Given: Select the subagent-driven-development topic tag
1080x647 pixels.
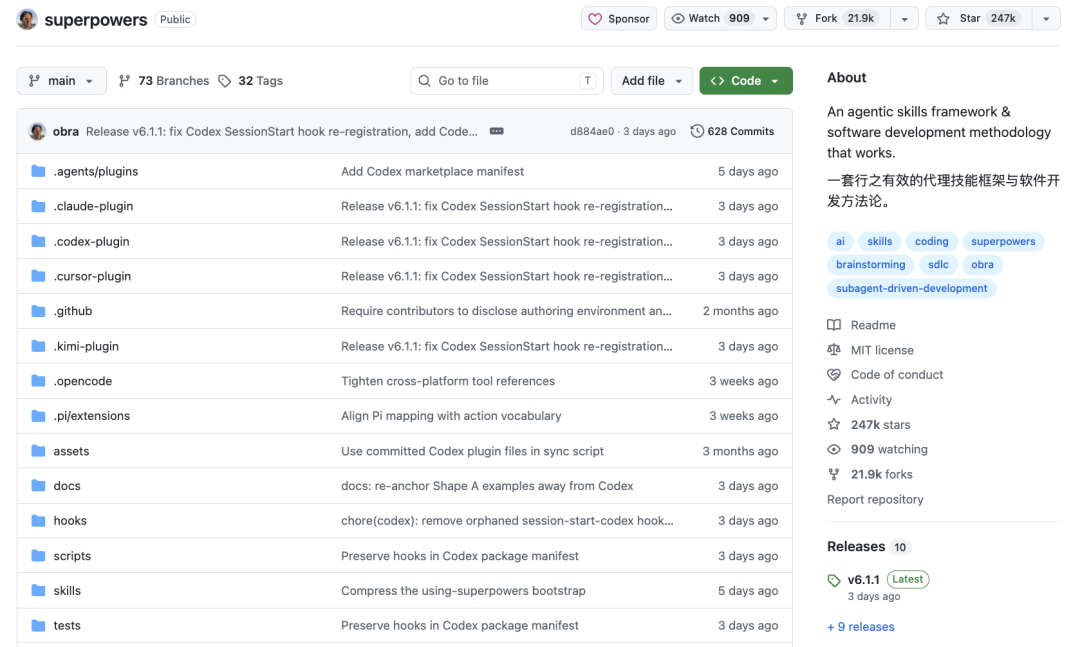Looking at the screenshot, I should [911, 288].
